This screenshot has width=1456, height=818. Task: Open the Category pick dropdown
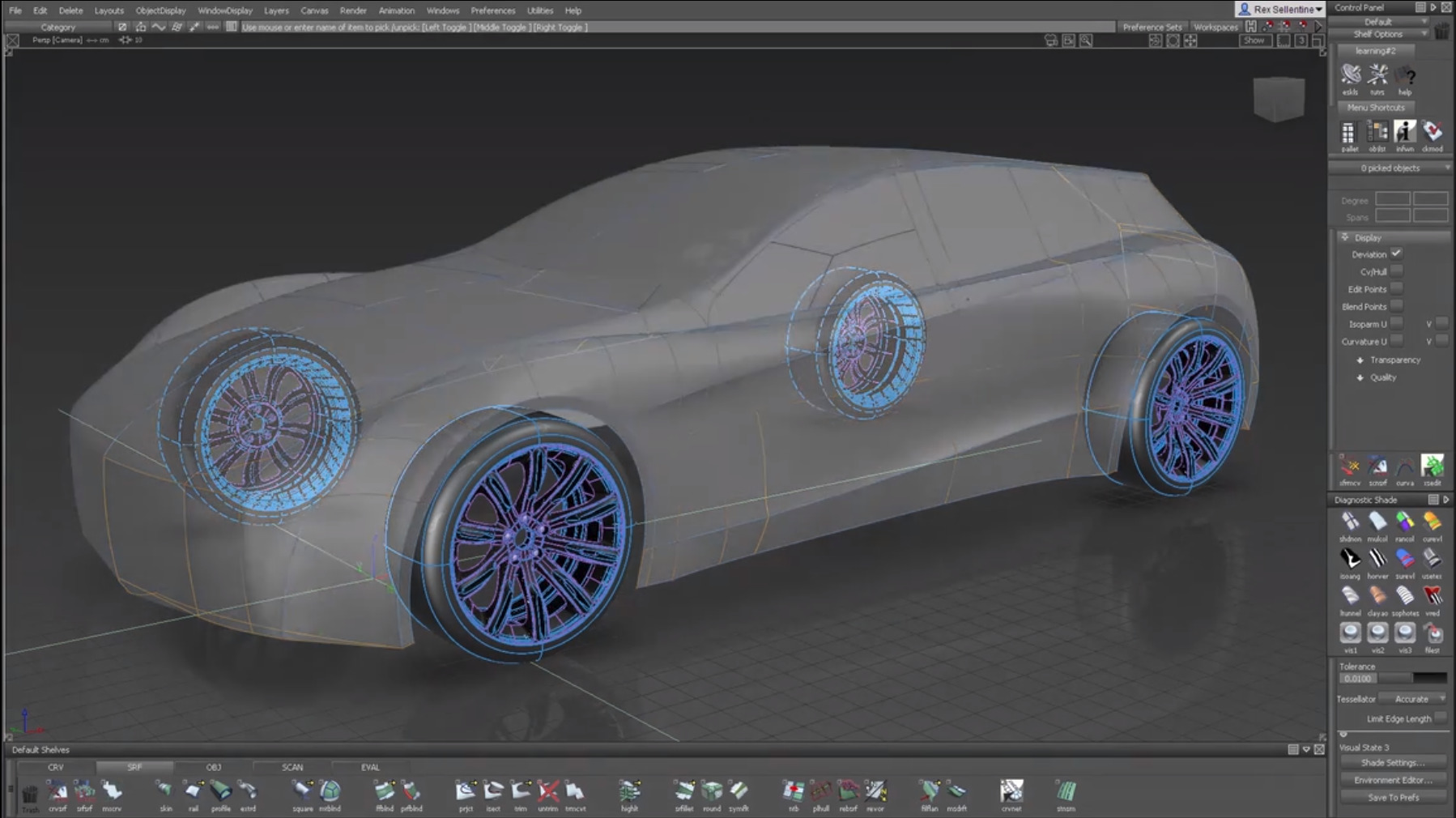click(58, 27)
